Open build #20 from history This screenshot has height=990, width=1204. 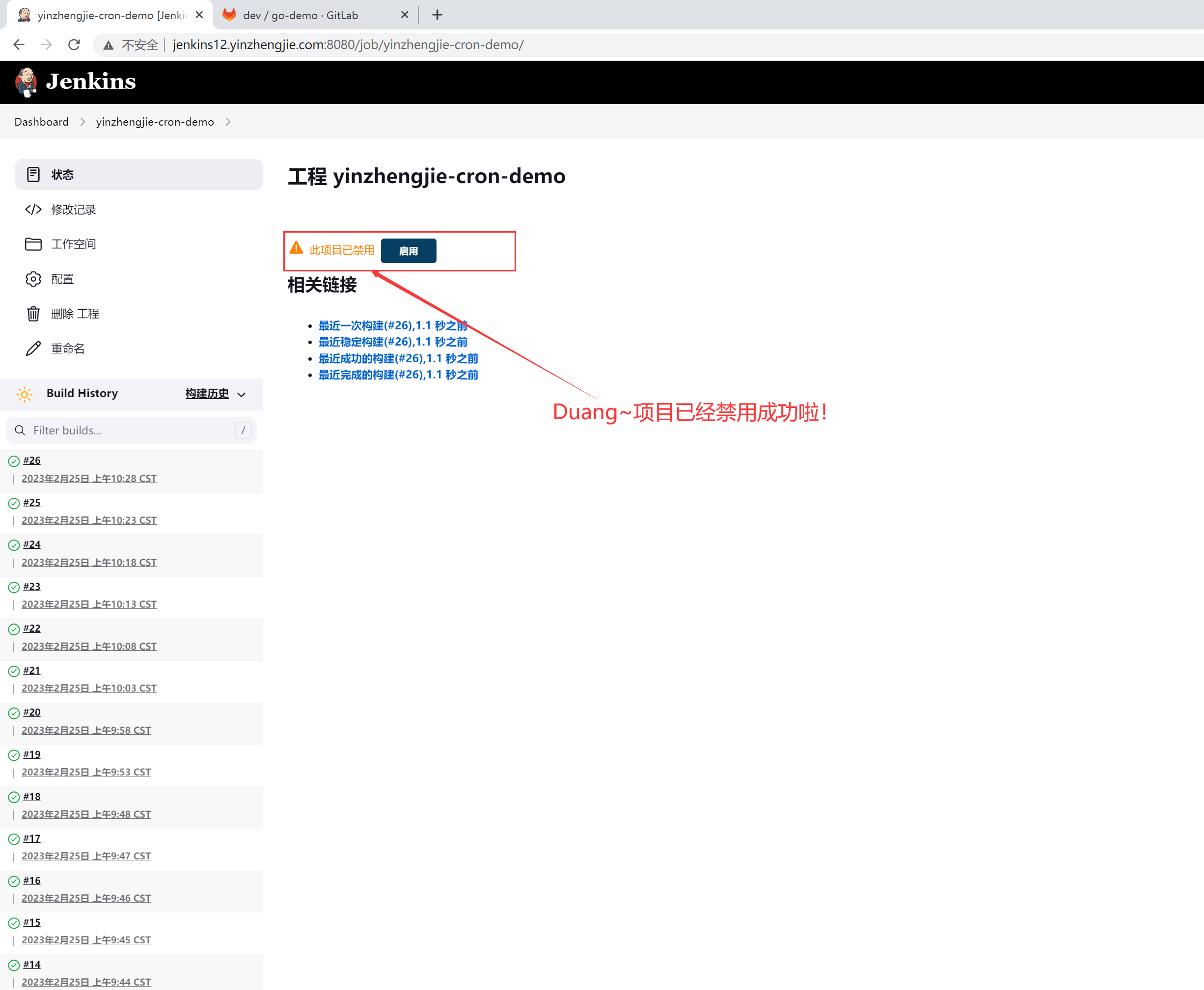coord(32,712)
